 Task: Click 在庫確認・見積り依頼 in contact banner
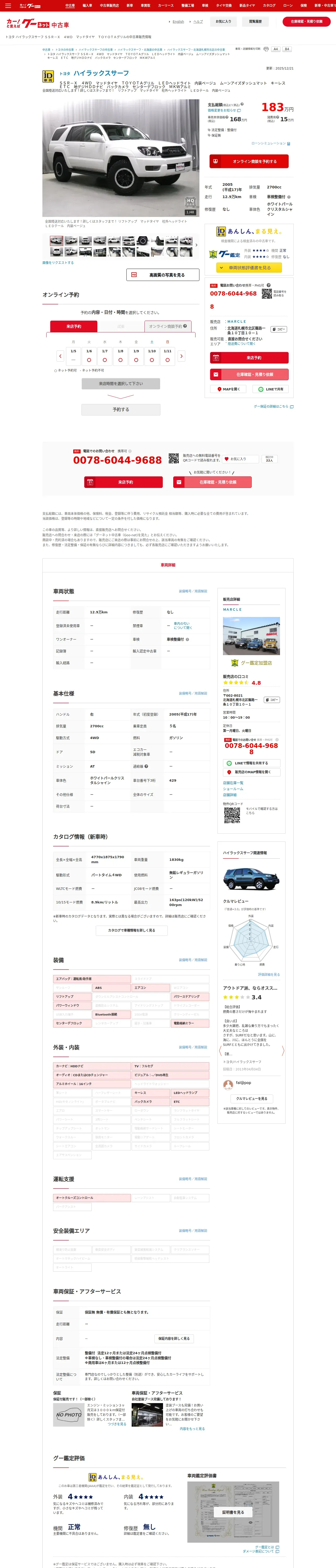click(x=213, y=482)
